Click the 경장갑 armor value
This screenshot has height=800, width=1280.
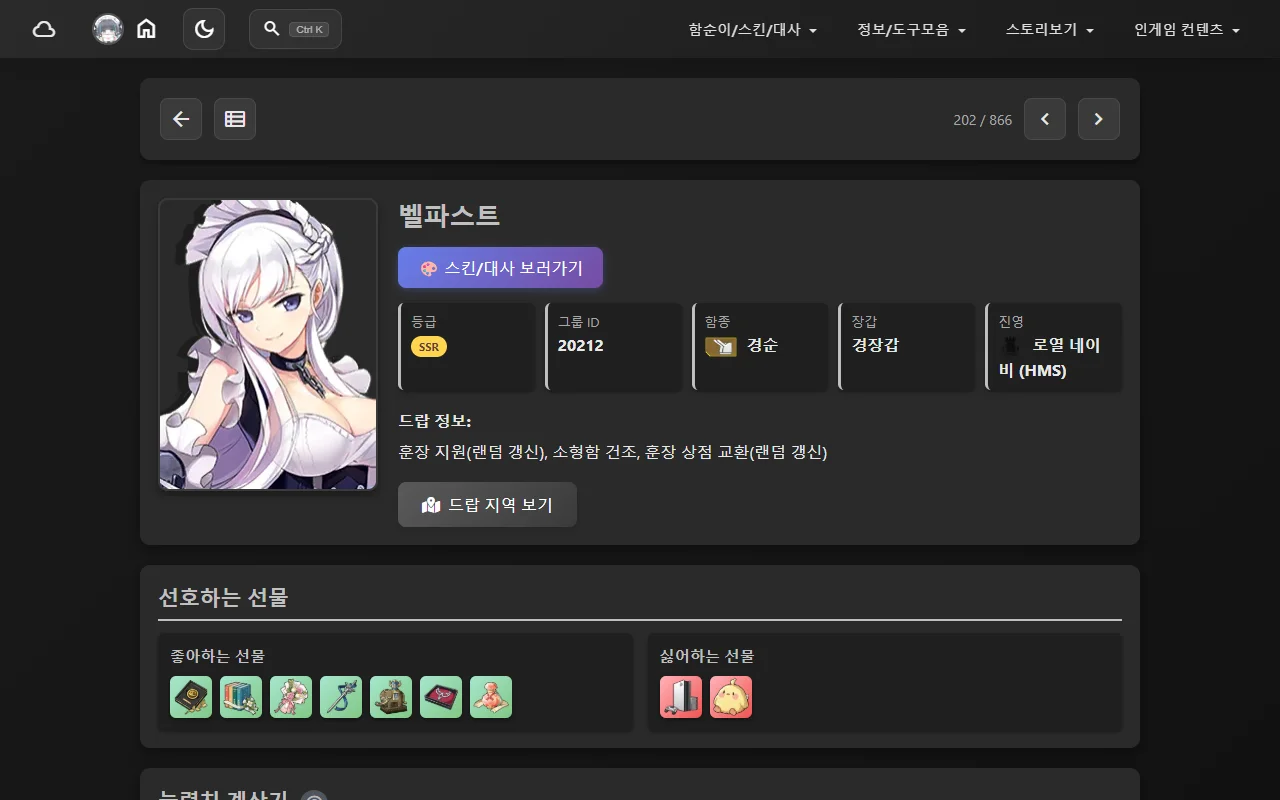[x=875, y=346]
